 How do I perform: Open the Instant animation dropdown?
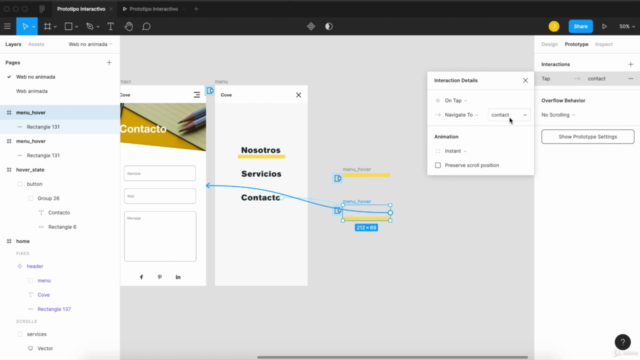click(456, 151)
